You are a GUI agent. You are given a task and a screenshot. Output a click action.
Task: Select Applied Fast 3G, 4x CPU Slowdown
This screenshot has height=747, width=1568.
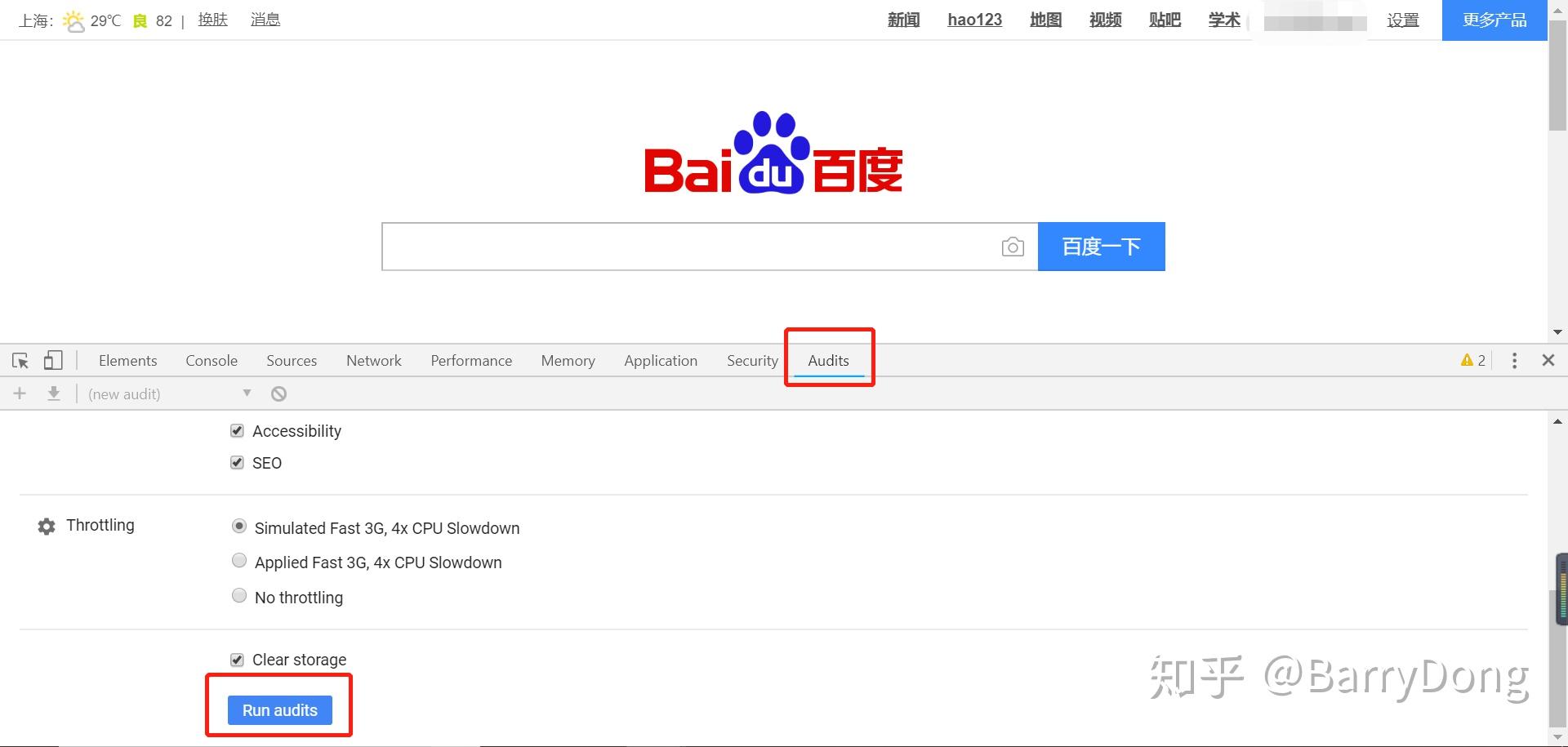(239, 561)
